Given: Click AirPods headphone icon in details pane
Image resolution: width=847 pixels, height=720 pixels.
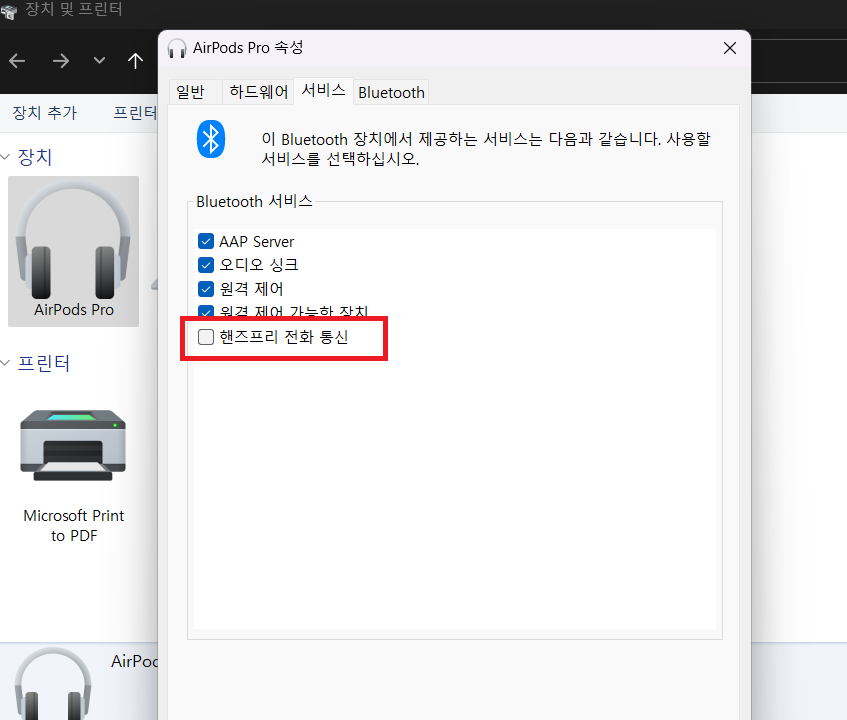Looking at the screenshot, I should tap(53, 683).
